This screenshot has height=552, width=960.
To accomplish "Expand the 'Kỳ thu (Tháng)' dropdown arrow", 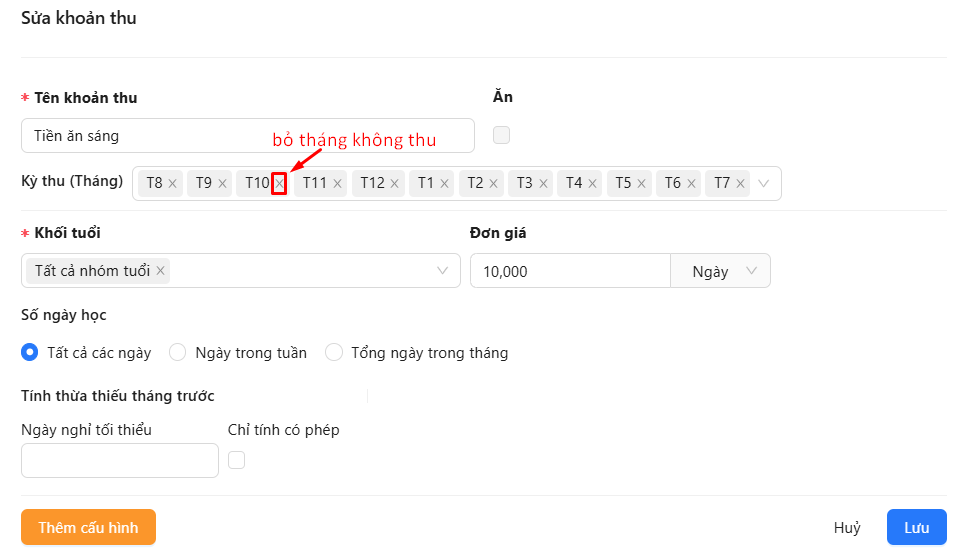I will click(x=765, y=184).
